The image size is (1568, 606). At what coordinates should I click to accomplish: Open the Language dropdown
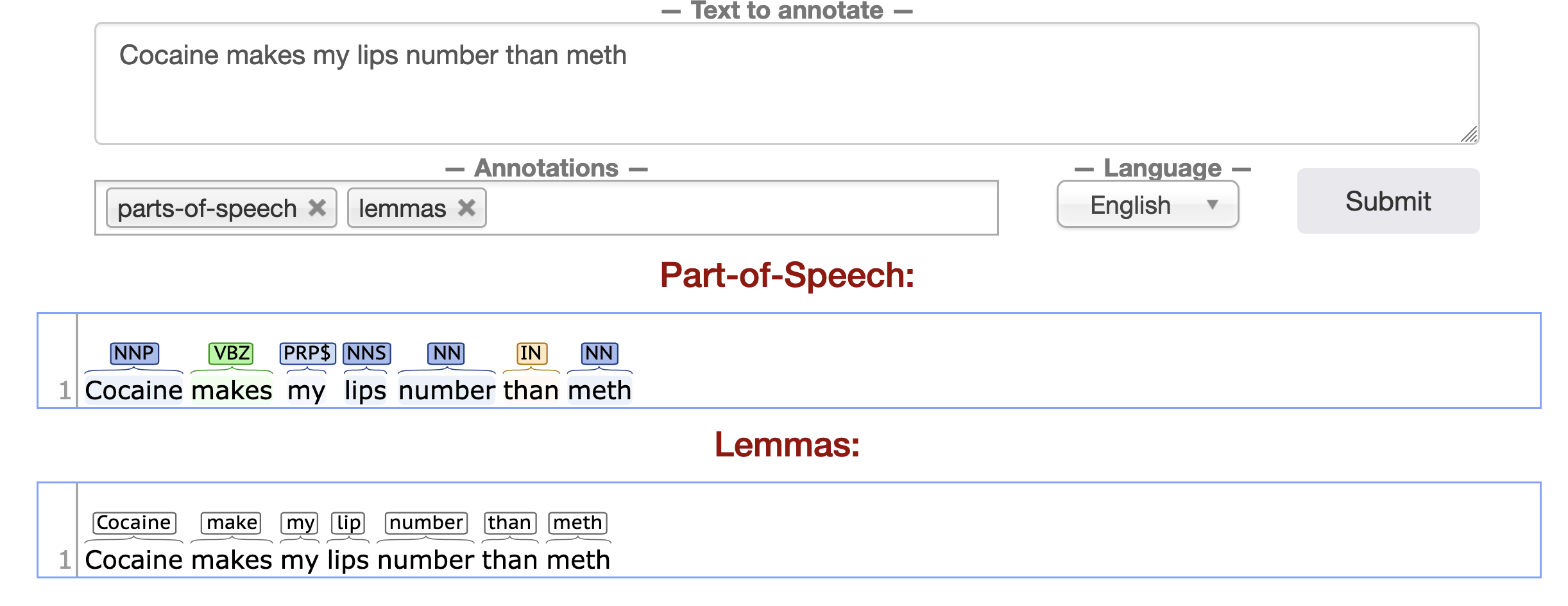pos(1148,204)
